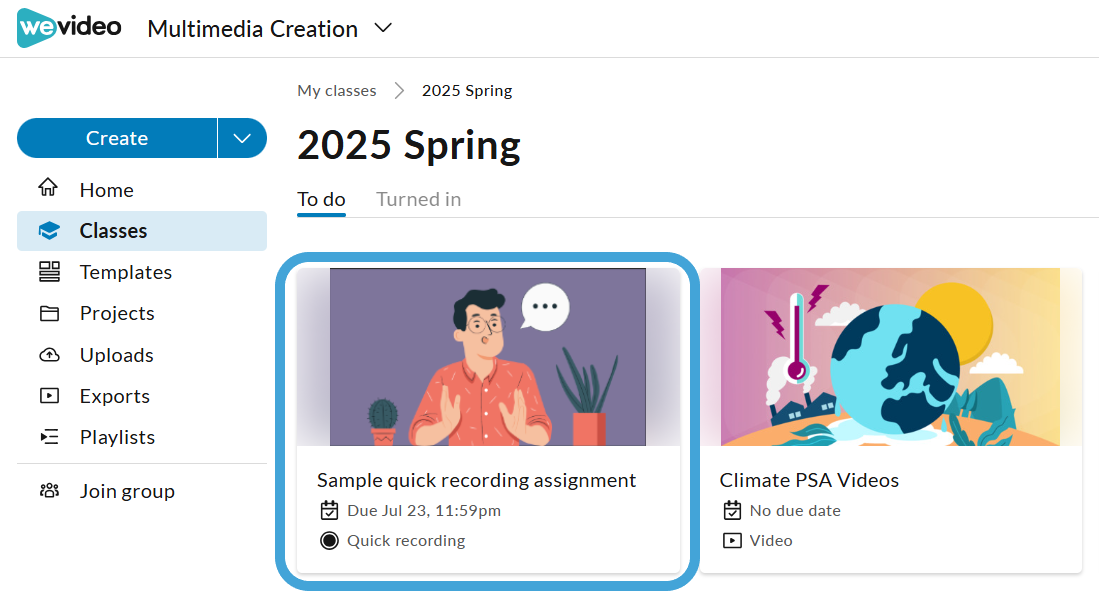Open Home via the house icon
Viewport: 1099px width, 596px height.
48,187
